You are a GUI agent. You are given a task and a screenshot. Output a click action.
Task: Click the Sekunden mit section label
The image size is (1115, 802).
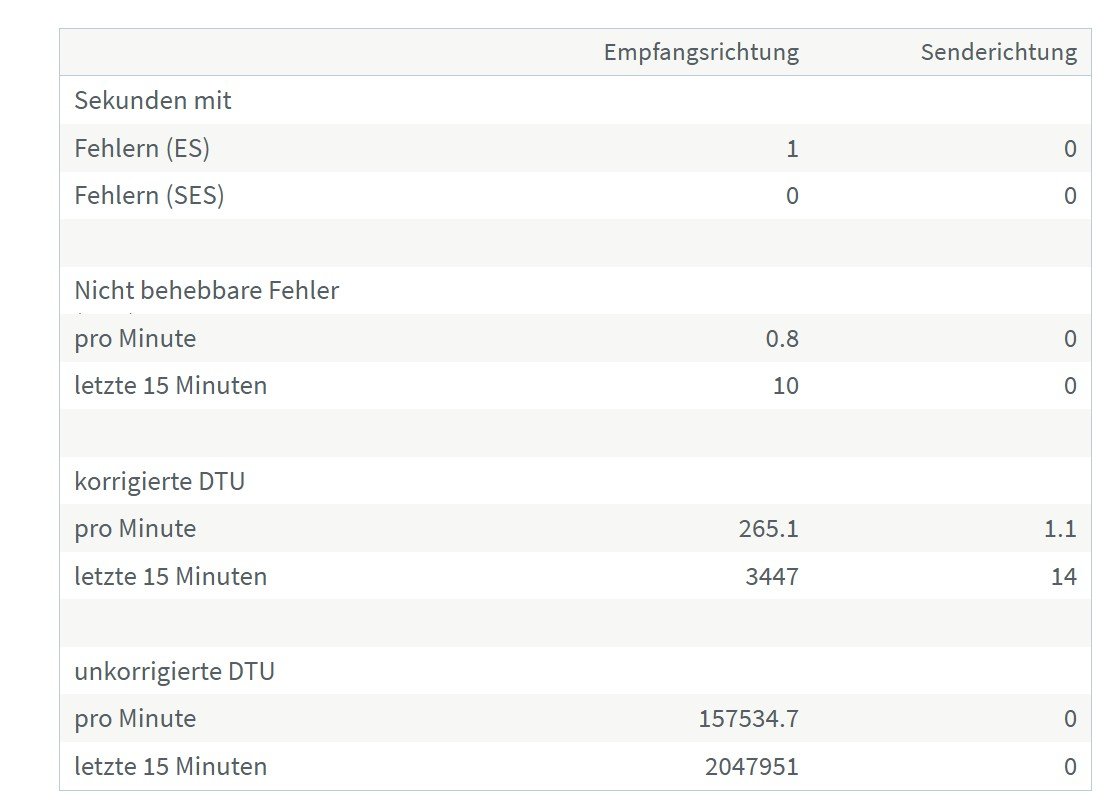pyautogui.click(x=153, y=100)
